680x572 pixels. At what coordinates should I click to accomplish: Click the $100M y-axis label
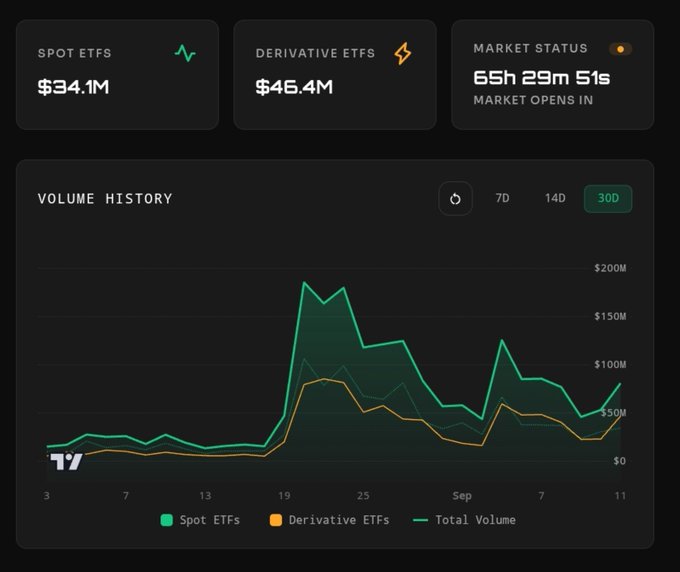pyautogui.click(x=610, y=364)
